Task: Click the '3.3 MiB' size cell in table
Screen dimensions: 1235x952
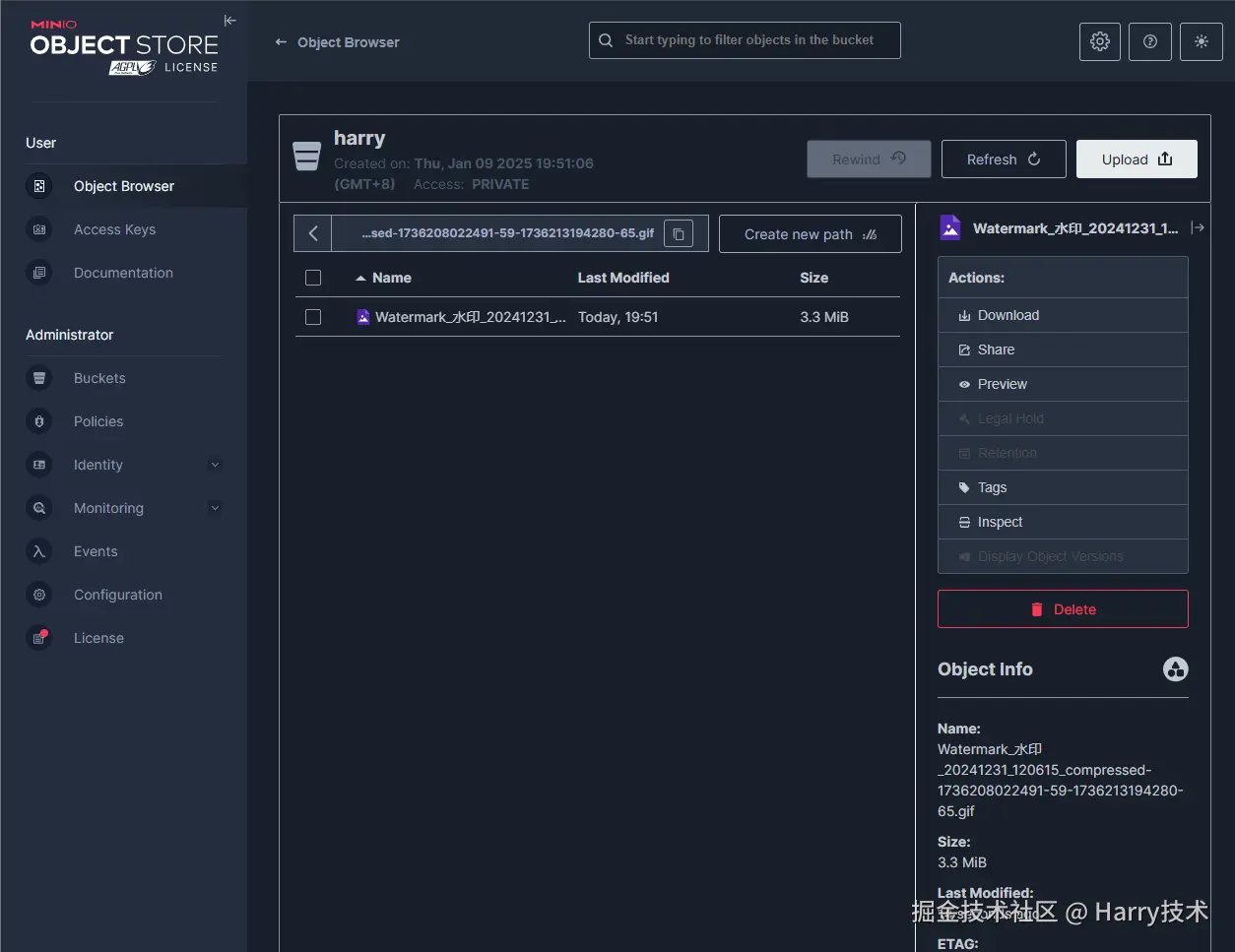Action: pos(824,317)
